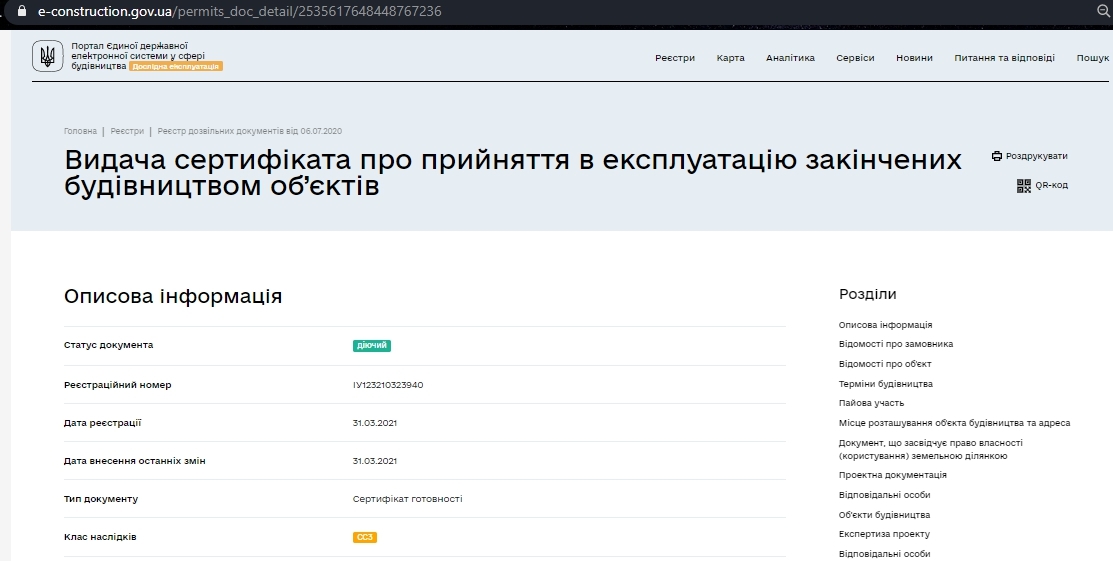Jump to Пайова участь section
1113x561 pixels.
pos(872,403)
